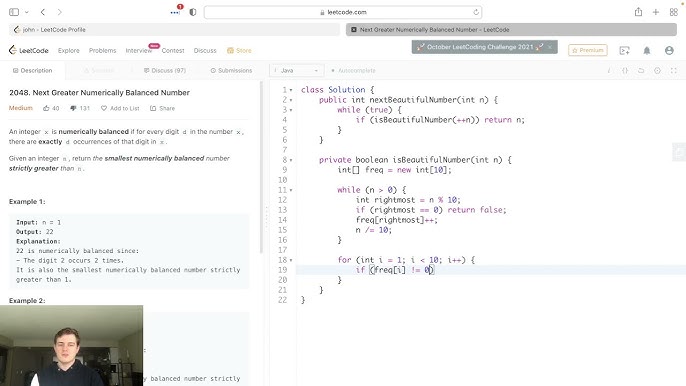Image resolution: width=686 pixels, height=386 pixels.
Task: Open the Discuss (97) tab
Action: click(x=164, y=70)
